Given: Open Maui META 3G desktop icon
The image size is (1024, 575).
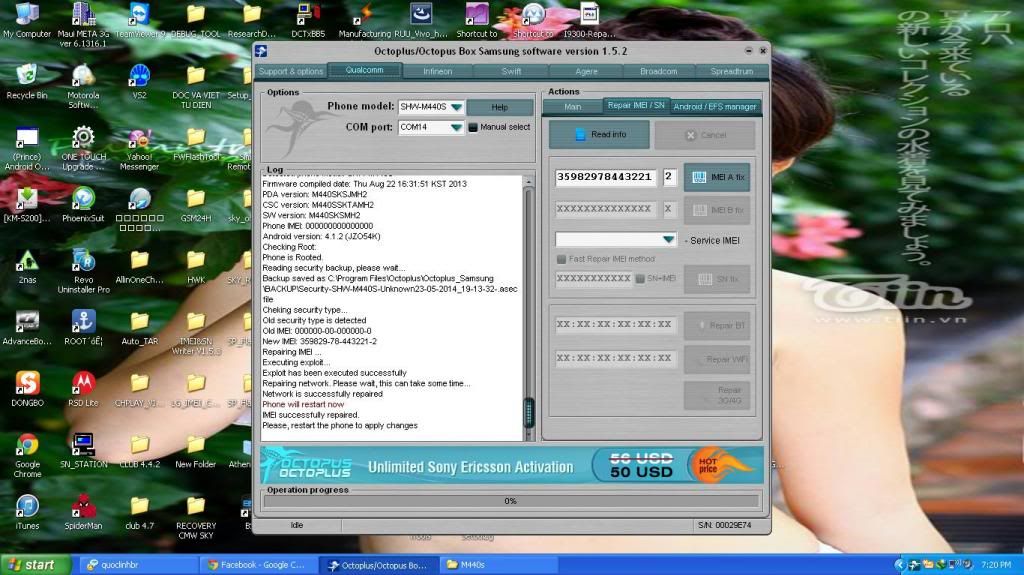Looking at the screenshot, I should [83, 25].
